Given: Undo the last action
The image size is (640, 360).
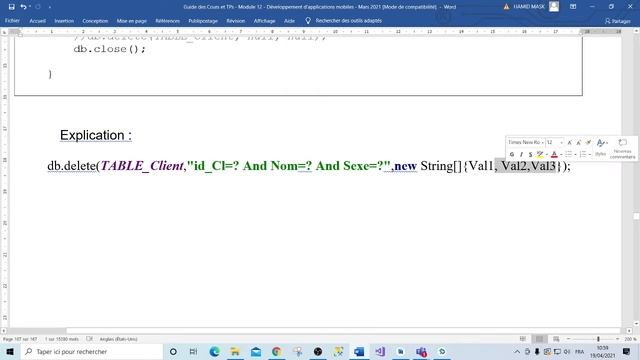Looking at the screenshot, I should click(23, 7).
